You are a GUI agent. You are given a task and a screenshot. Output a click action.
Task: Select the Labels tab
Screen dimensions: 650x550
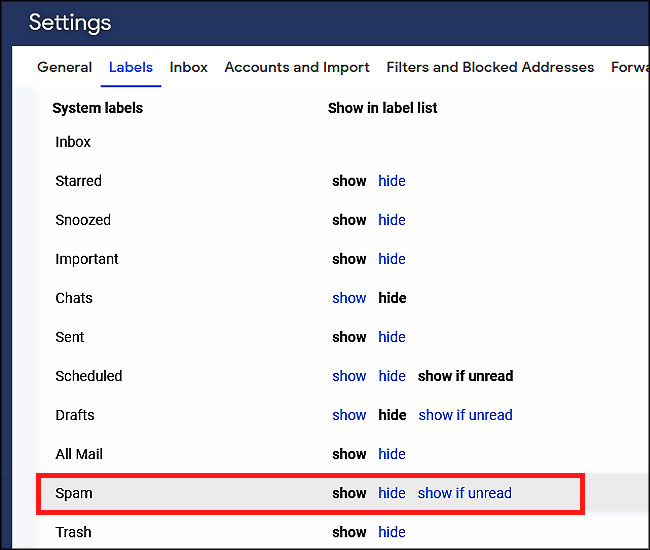tap(131, 67)
